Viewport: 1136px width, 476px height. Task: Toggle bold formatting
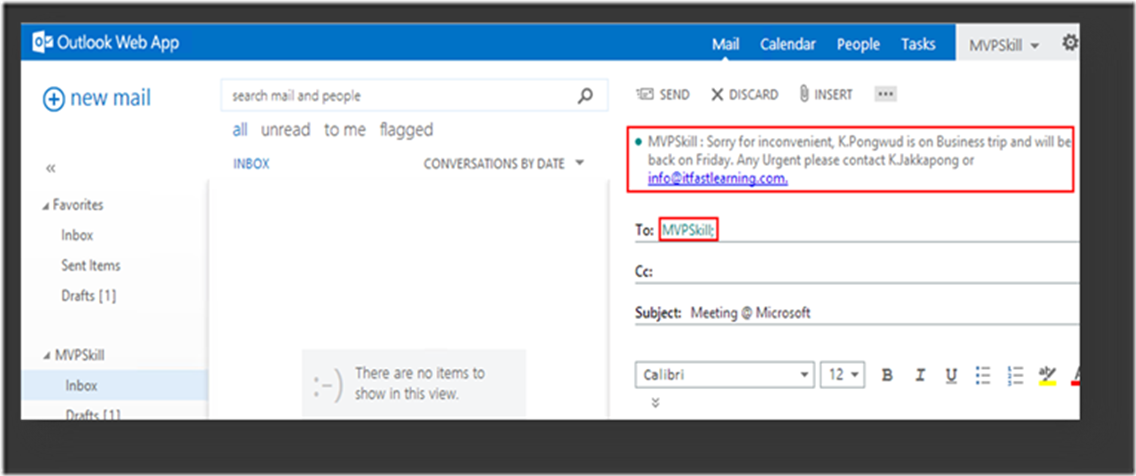point(887,375)
